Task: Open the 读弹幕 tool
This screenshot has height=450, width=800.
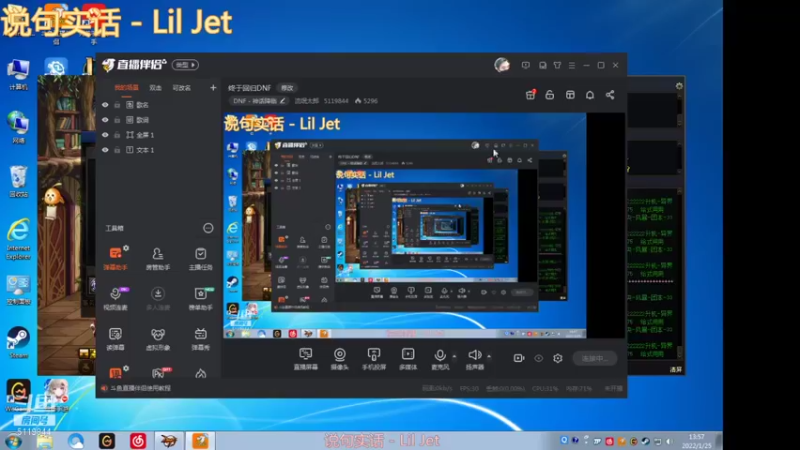Action: pos(115,338)
